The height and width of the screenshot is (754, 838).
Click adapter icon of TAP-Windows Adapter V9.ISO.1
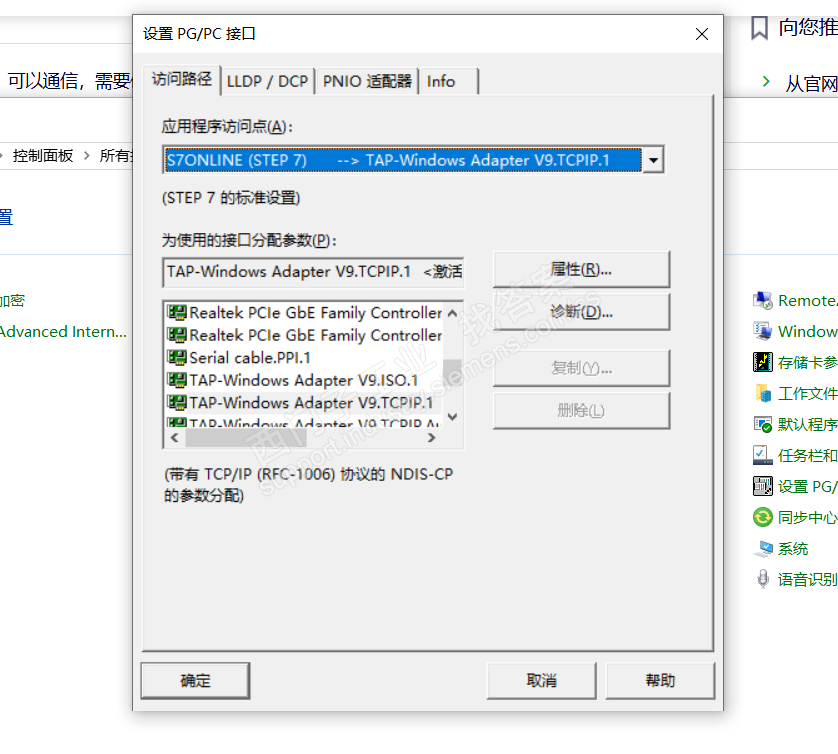point(176,380)
